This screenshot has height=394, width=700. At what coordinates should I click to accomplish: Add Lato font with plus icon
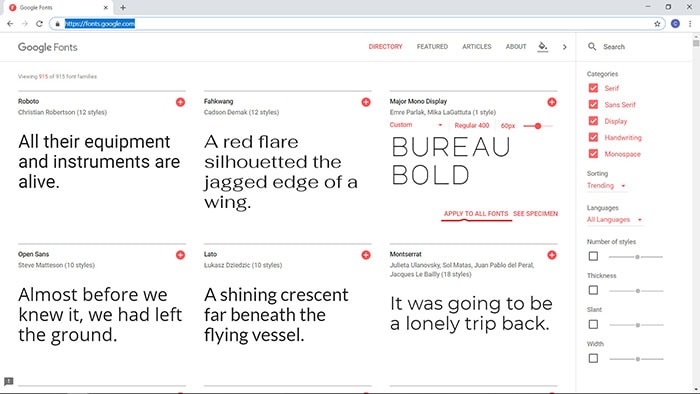[x=366, y=255]
